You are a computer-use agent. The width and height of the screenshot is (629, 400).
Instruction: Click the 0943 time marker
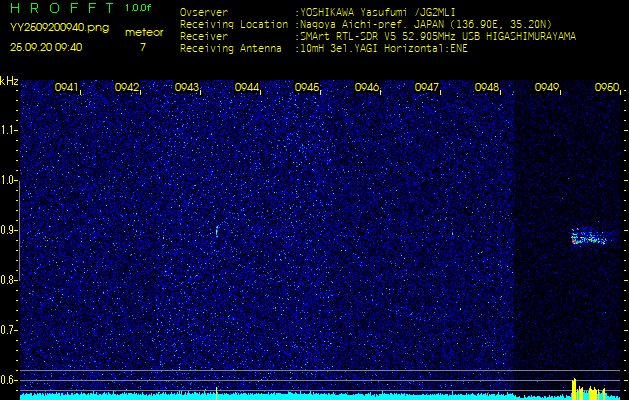click(x=187, y=87)
